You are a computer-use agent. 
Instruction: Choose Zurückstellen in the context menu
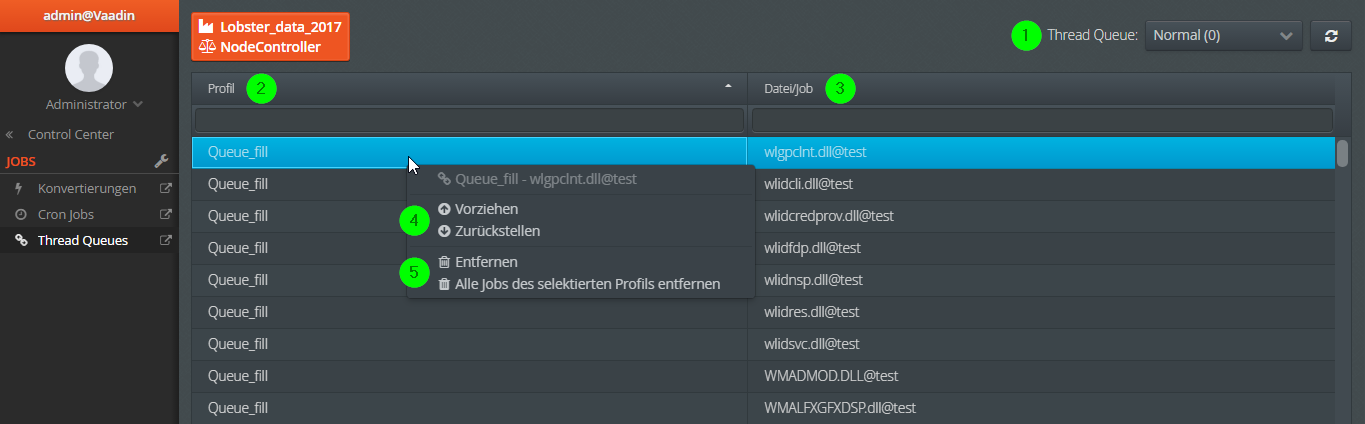coord(497,231)
